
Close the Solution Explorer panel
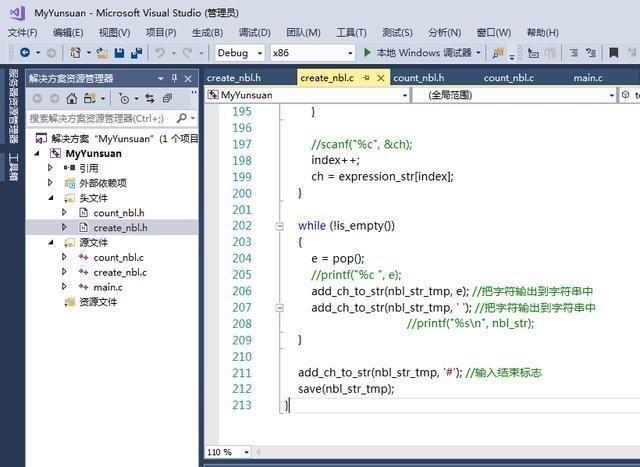pyautogui.click(x=188, y=78)
